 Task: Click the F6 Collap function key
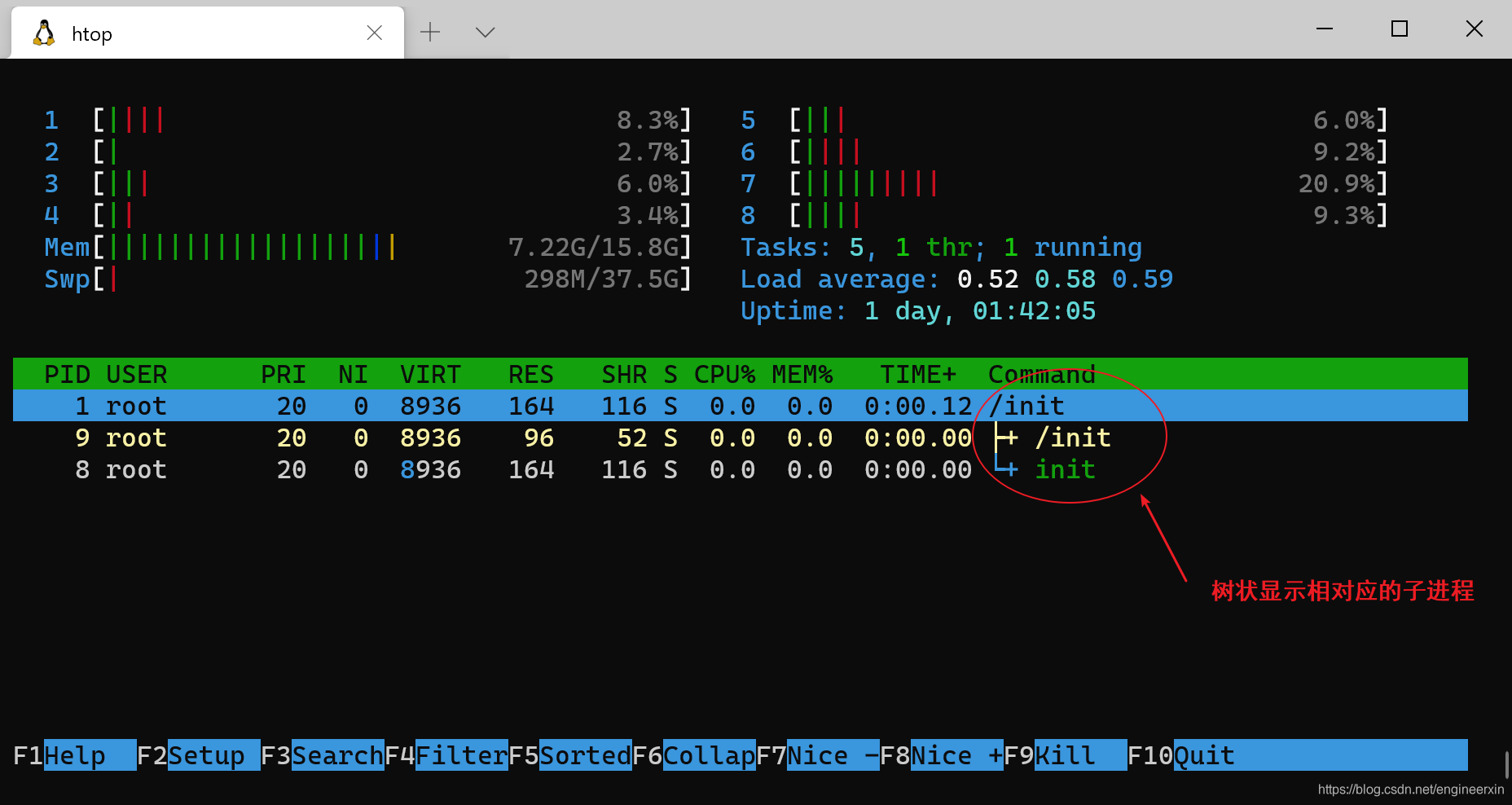[694, 755]
